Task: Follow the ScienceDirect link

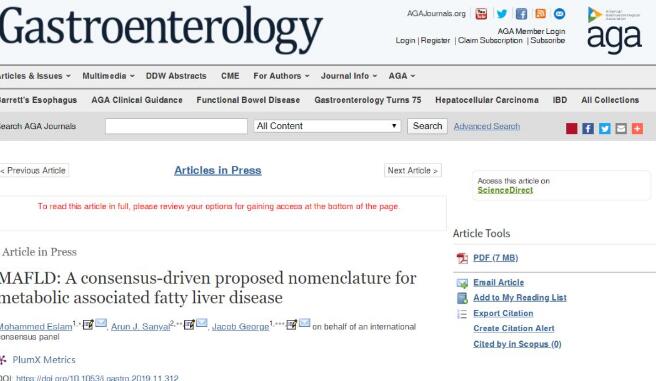Action: pyautogui.click(x=505, y=190)
